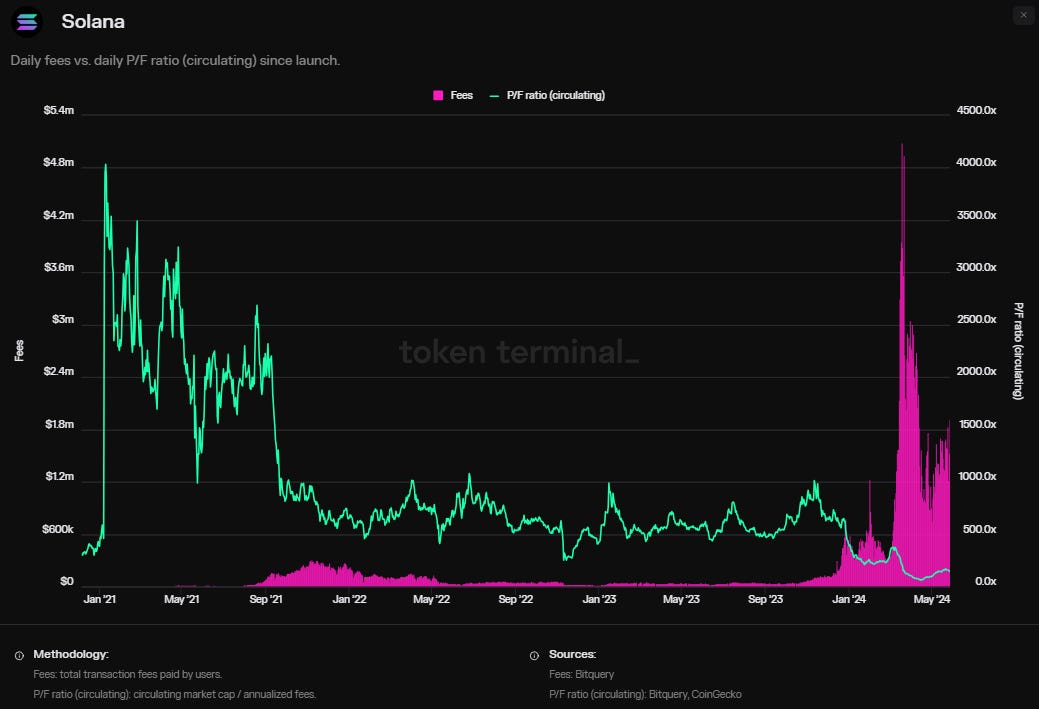Click the $5.4m label on Fees axis

58,111
